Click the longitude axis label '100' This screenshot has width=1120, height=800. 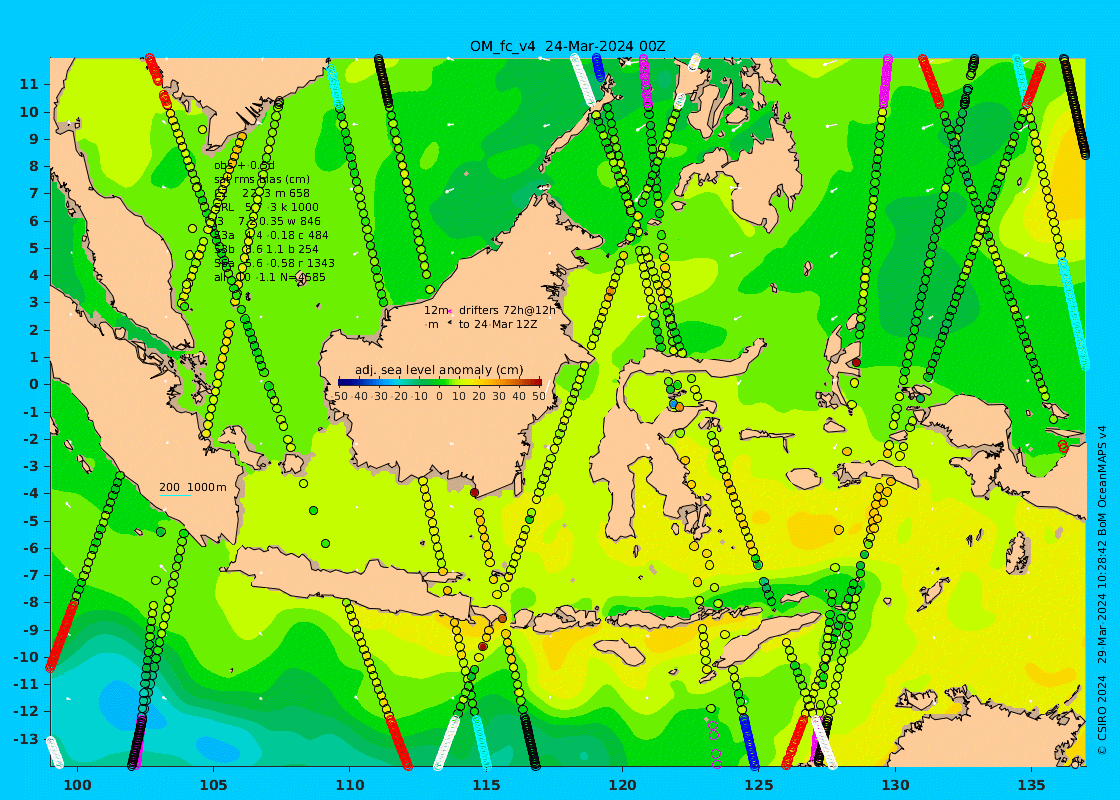[77, 786]
